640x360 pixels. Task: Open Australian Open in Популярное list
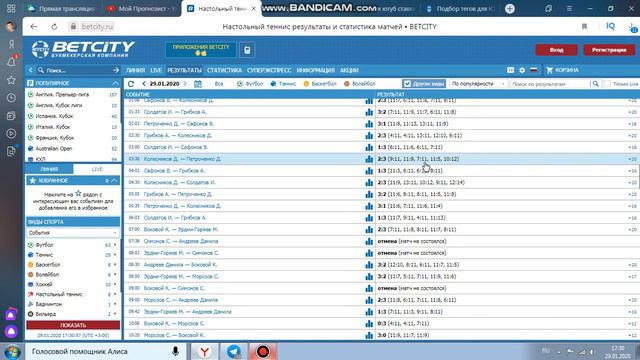(x=53, y=149)
